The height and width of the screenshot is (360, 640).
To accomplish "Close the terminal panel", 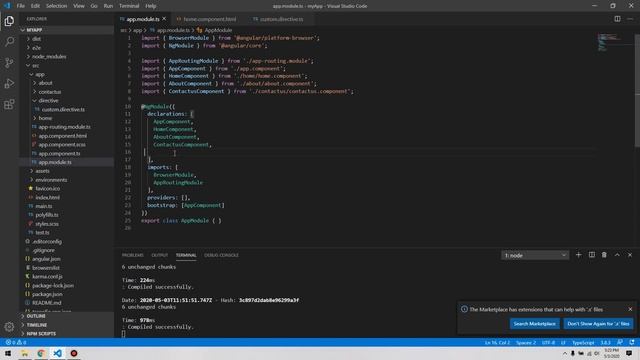I will pos(630,255).
